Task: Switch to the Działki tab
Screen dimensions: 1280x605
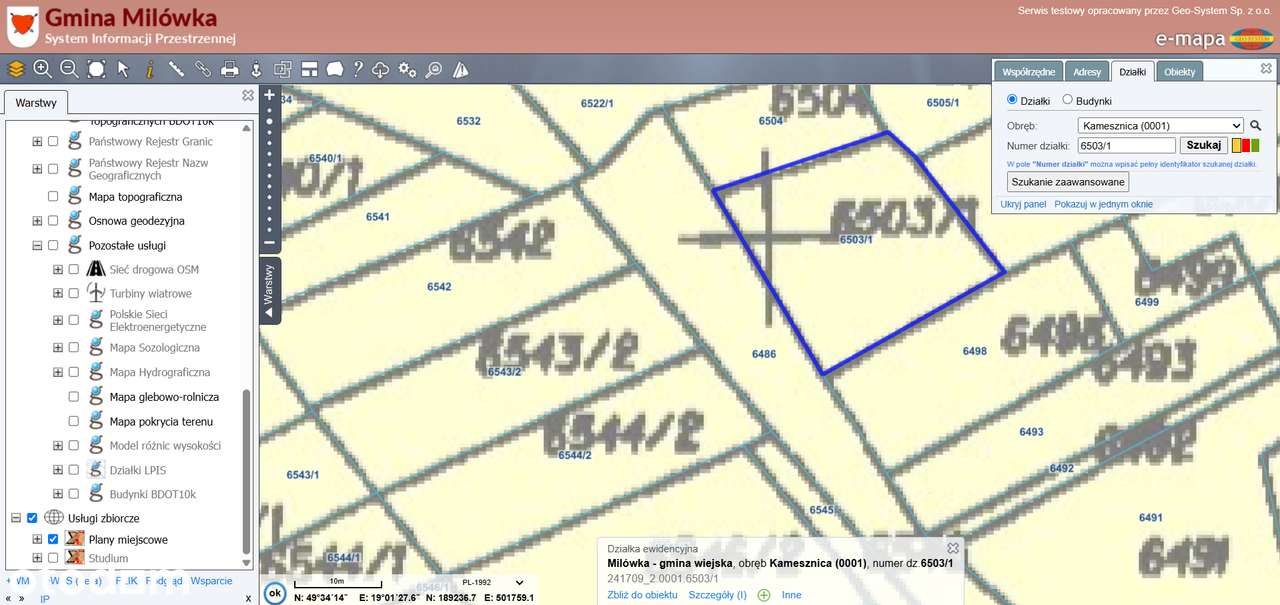Action: [1132, 72]
